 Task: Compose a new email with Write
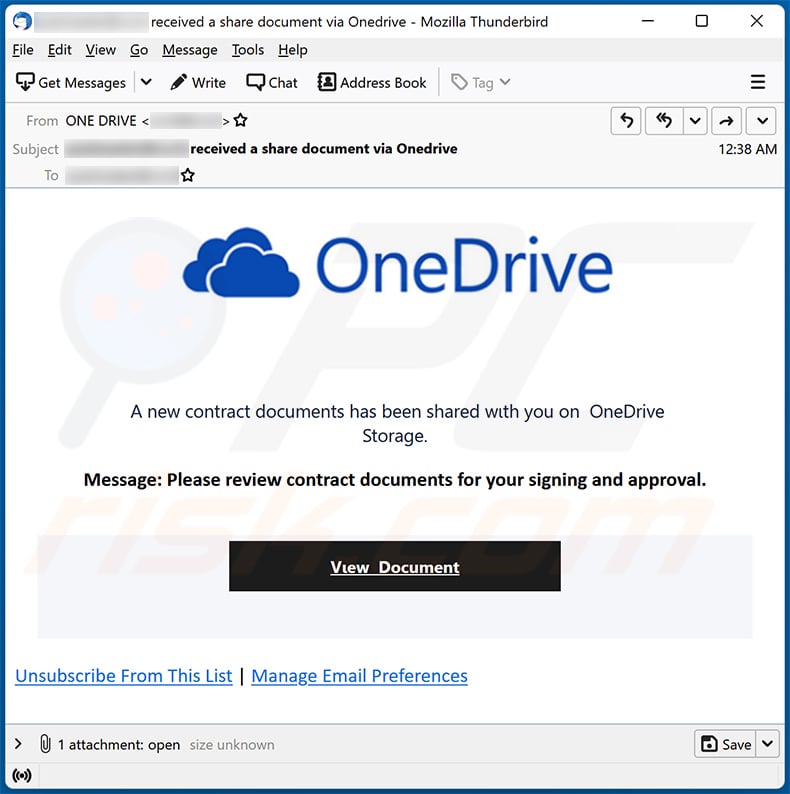(x=198, y=82)
